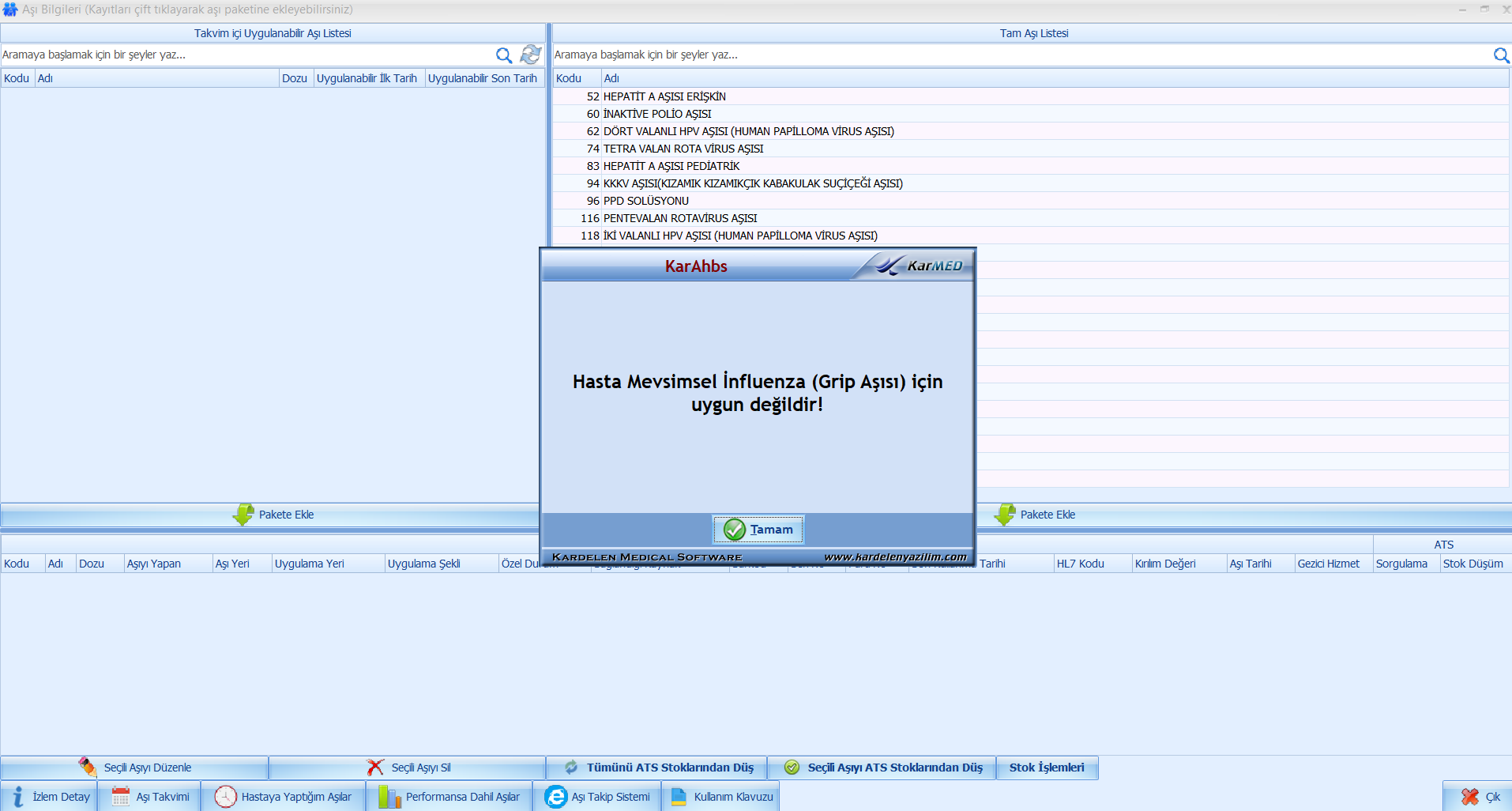Image resolution: width=1512 pixels, height=811 pixels.
Task: Select HEPATİT A AŞISI ERİŞKİN row
Action: [664, 96]
